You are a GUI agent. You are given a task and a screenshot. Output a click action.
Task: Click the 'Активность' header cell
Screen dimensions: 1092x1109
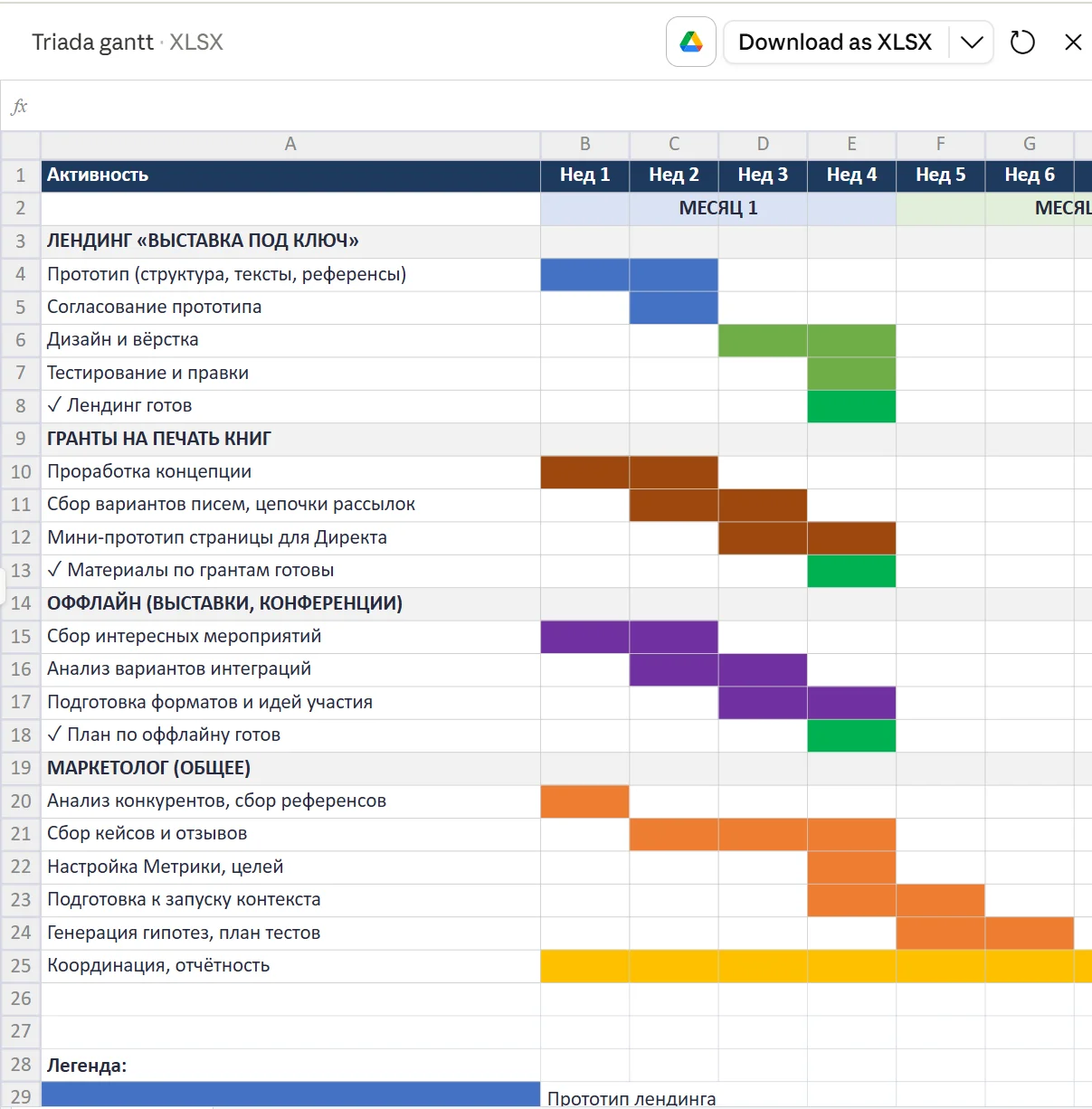coord(290,175)
